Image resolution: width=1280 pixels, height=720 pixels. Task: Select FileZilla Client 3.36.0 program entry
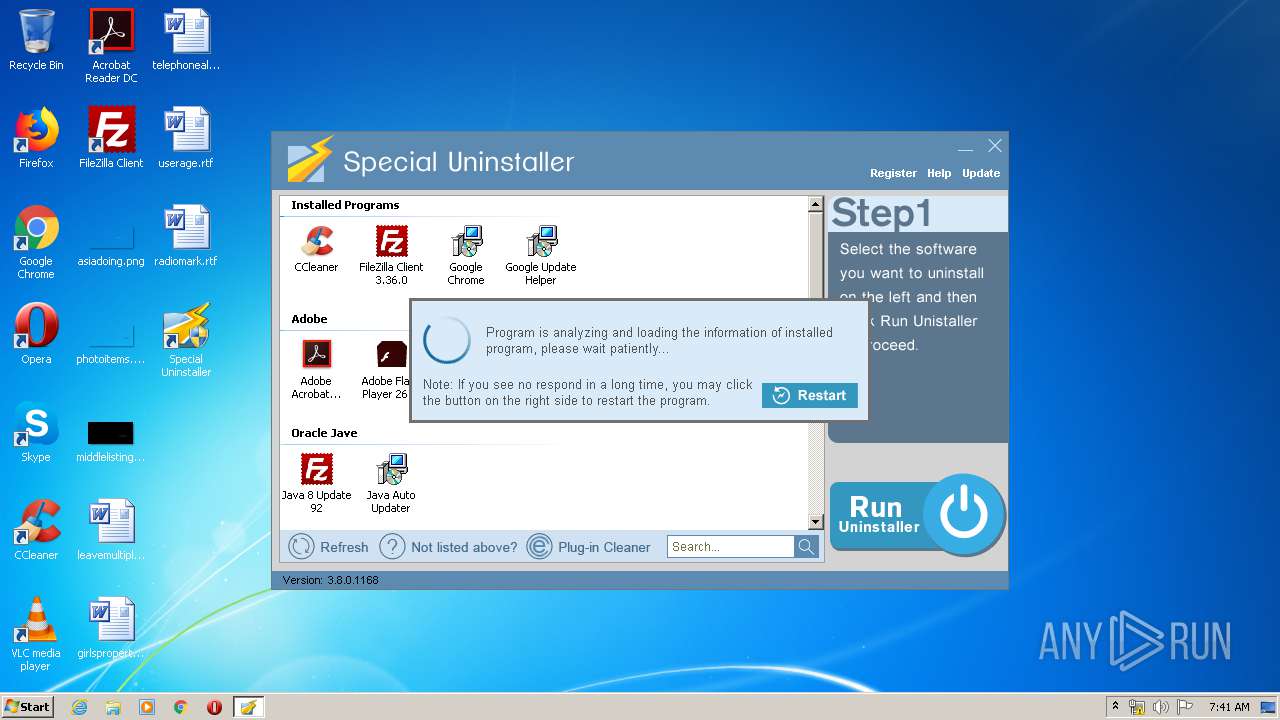(391, 255)
